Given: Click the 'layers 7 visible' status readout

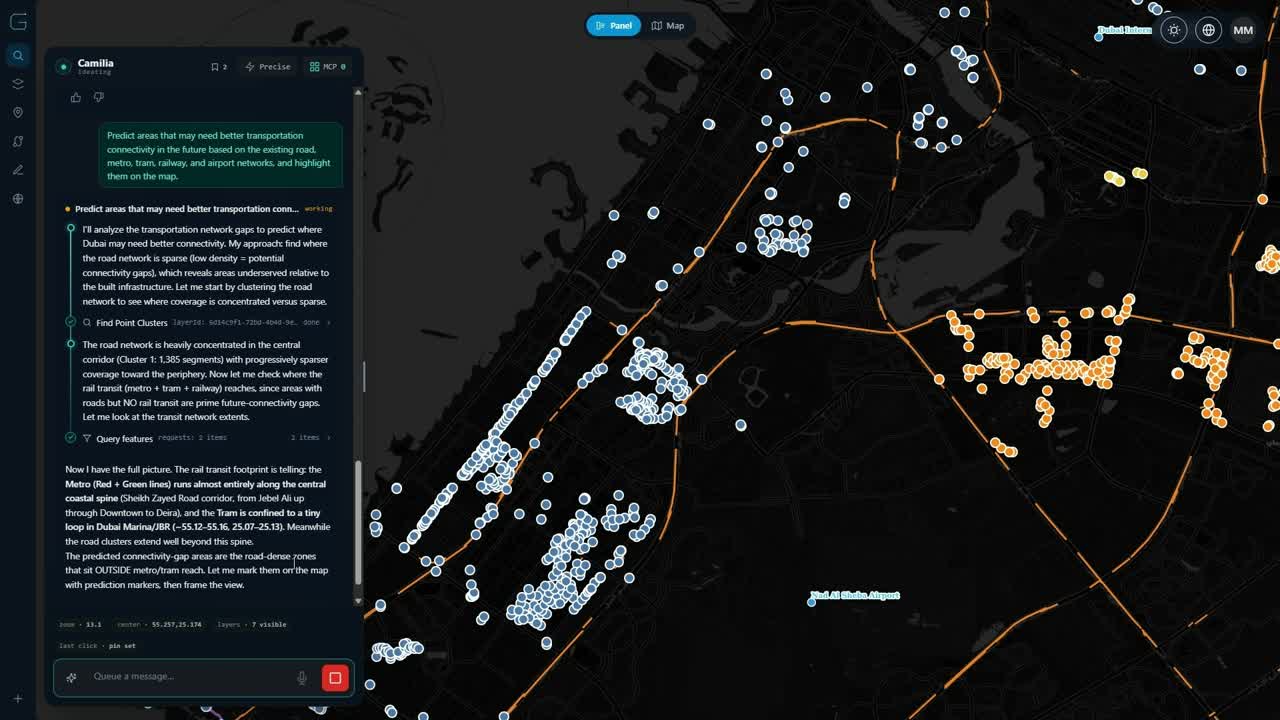Looking at the screenshot, I should (x=252, y=624).
